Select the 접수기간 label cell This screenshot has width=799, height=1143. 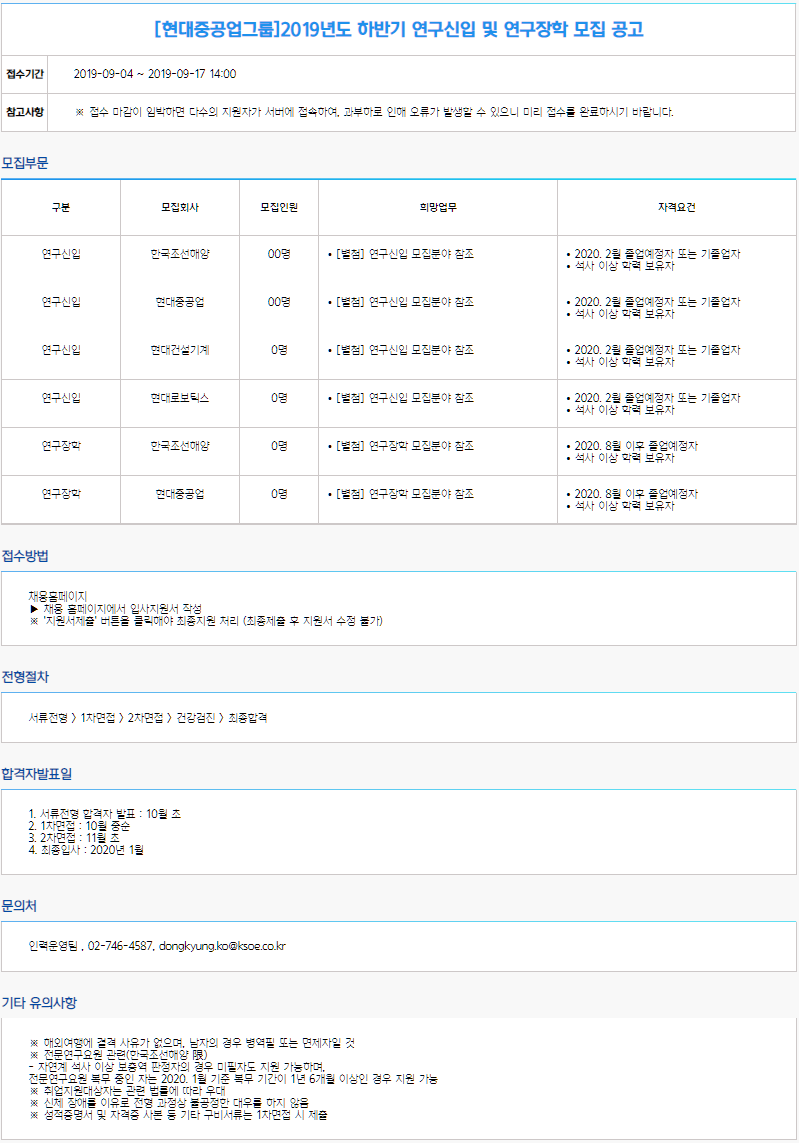click(25, 74)
